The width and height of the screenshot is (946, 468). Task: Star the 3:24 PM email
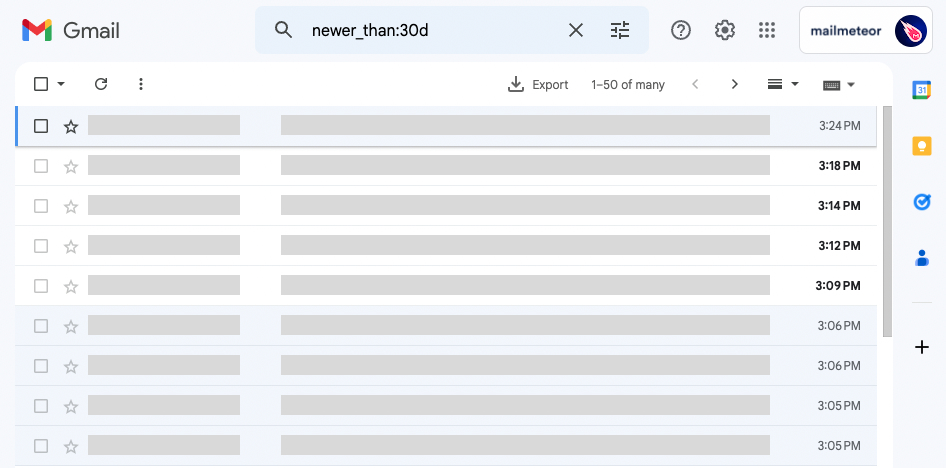click(71, 126)
